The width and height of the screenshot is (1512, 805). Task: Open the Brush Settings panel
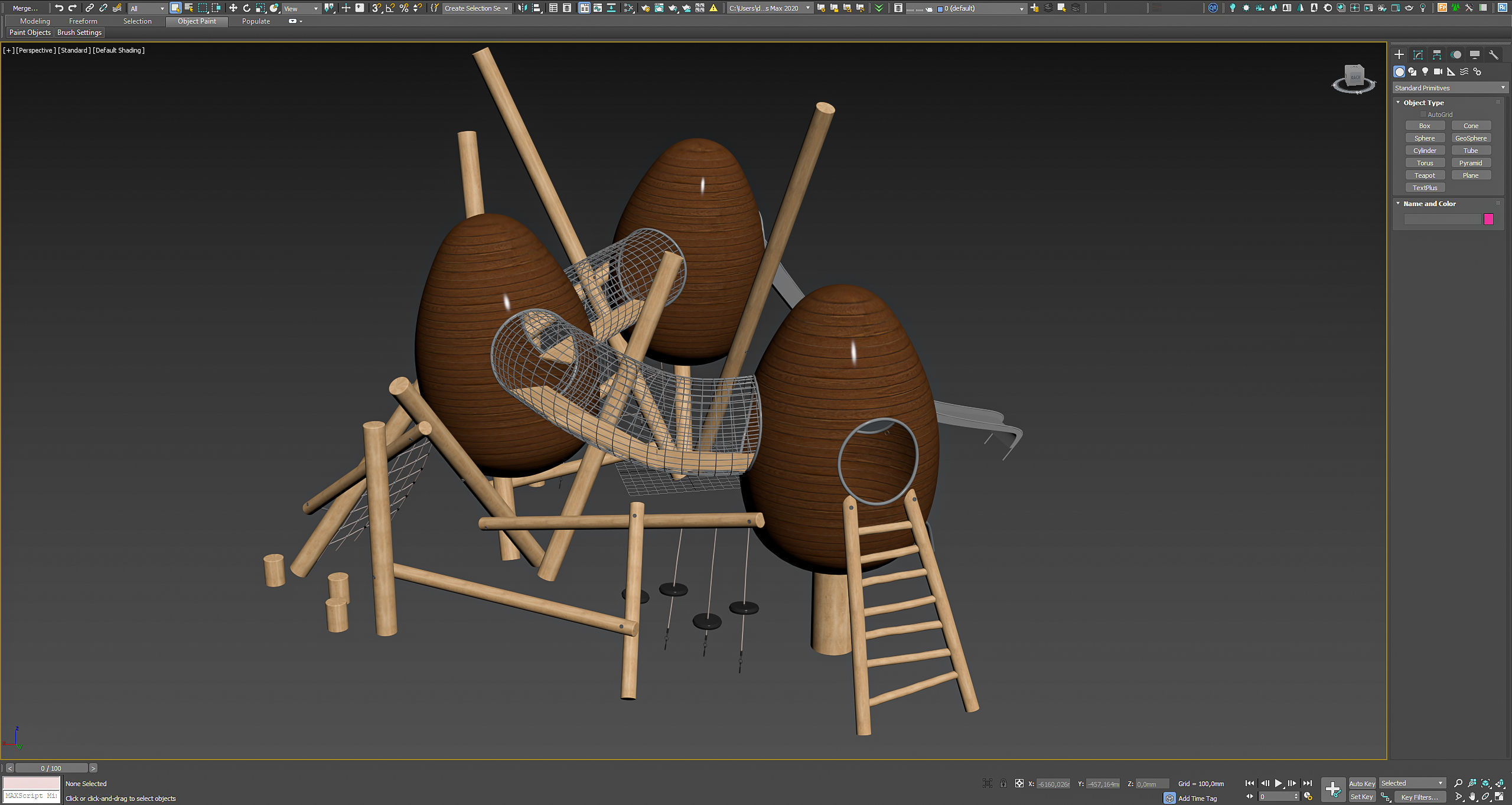tap(79, 32)
